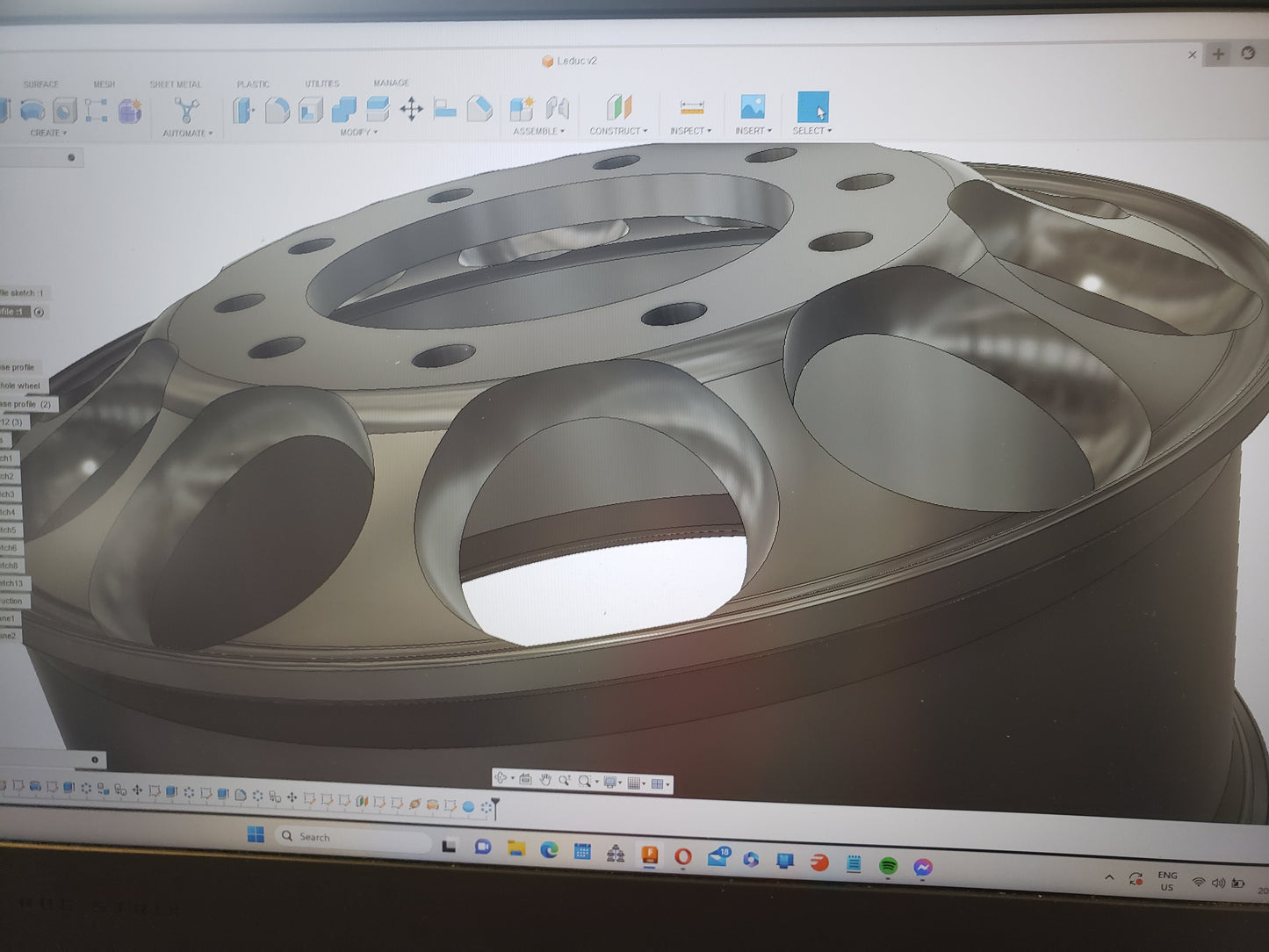Select the Create Form tool
1269x952 pixels.
tap(130, 111)
